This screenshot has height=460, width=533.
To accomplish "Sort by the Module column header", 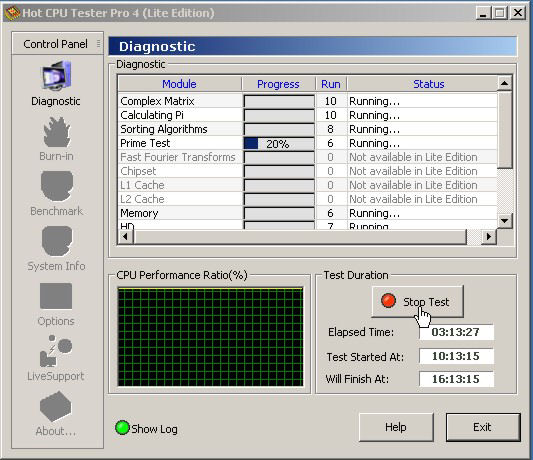I will pos(179,84).
